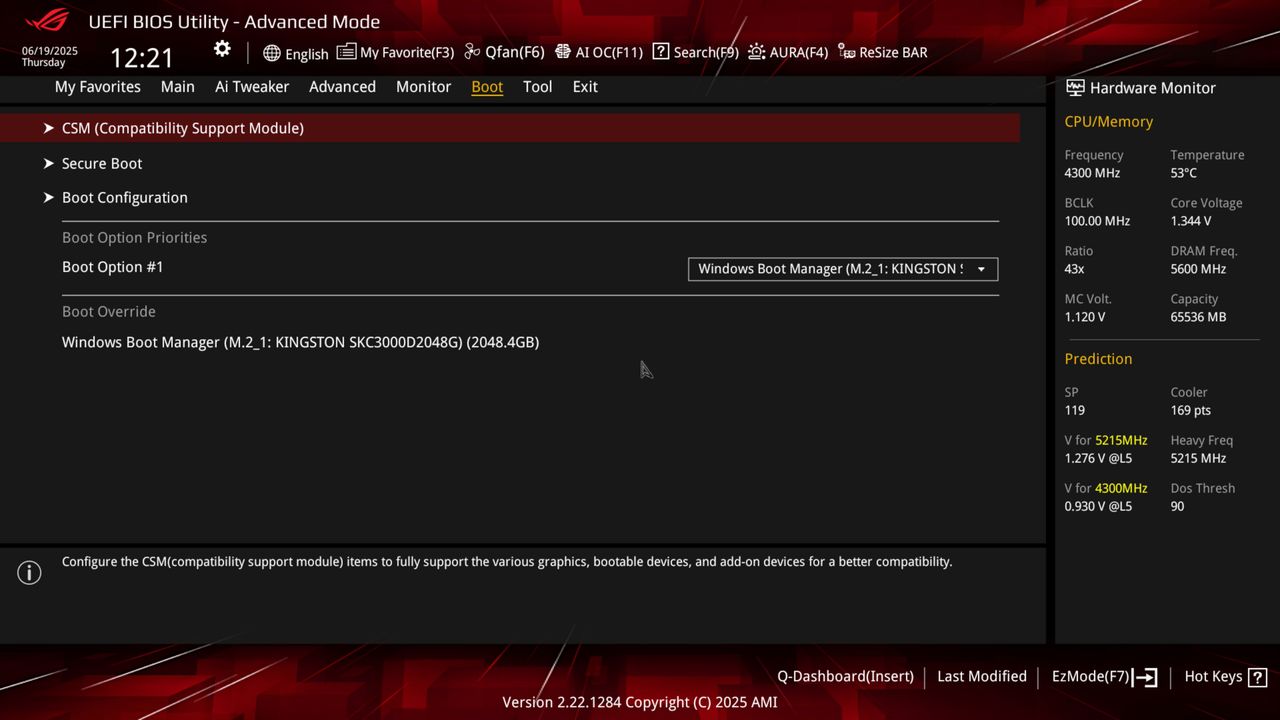This screenshot has height=720, width=1280.
Task: Launch AI OC overclocking tool
Action: [x=599, y=51]
